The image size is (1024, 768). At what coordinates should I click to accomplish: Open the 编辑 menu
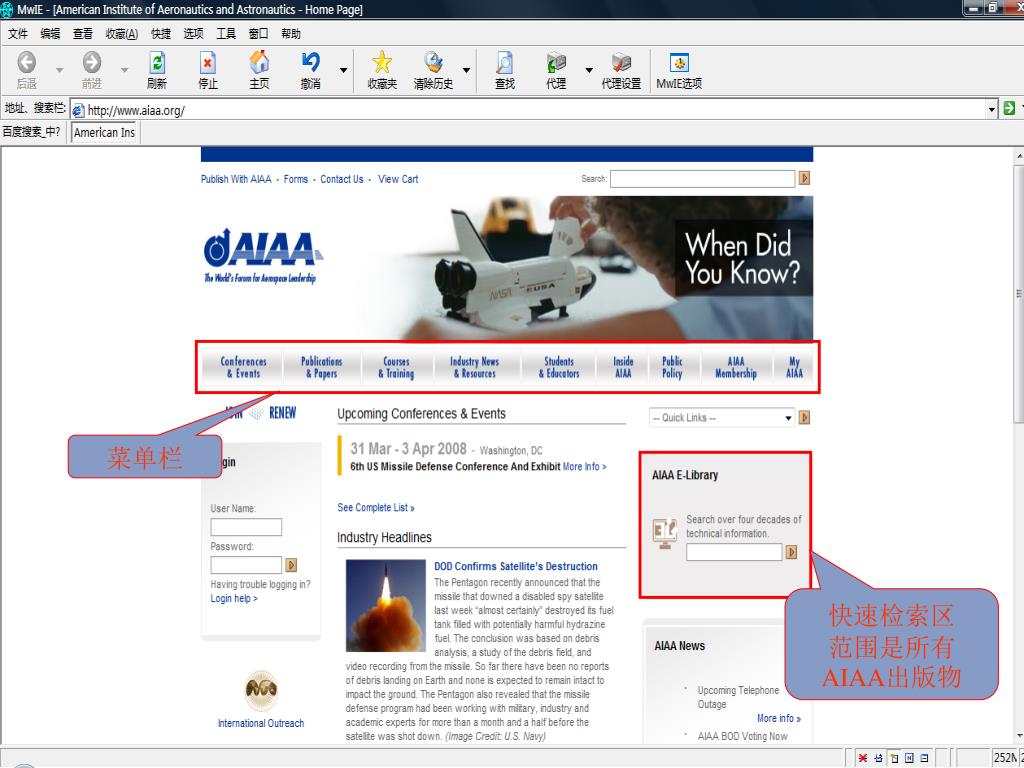coord(50,34)
